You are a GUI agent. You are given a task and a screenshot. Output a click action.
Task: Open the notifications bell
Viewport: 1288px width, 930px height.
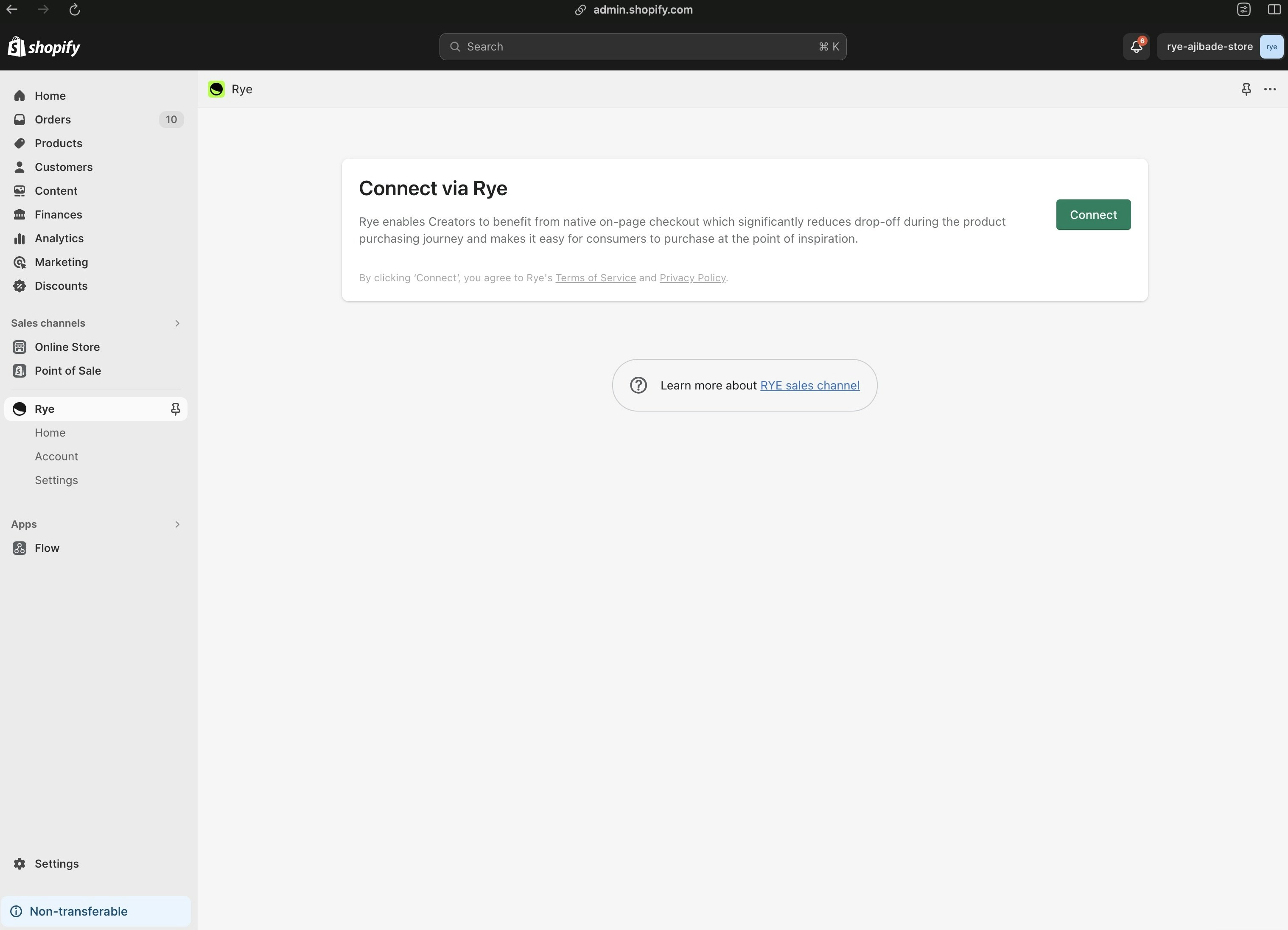[x=1136, y=47]
